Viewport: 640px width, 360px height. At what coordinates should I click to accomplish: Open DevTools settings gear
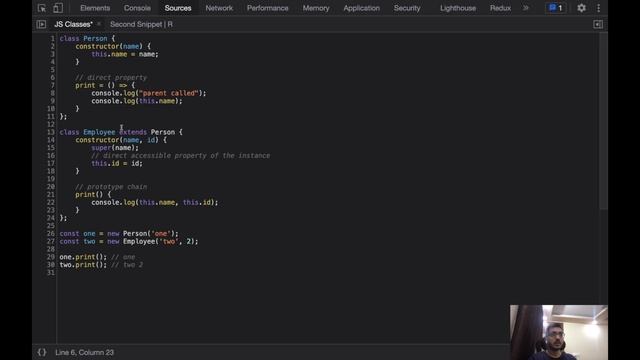(x=581, y=8)
